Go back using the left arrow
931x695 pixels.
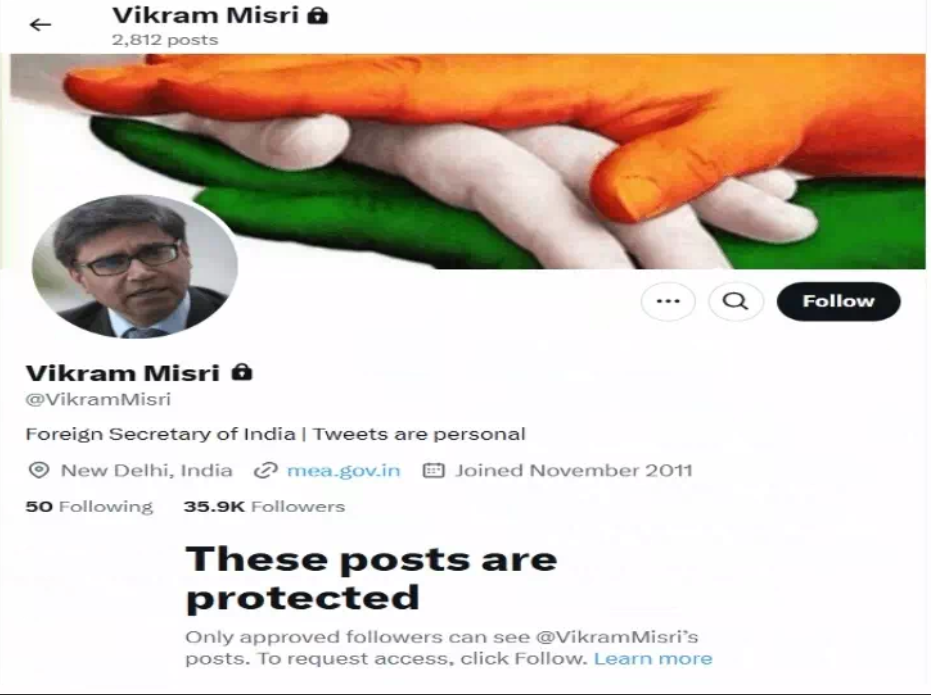coord(40,24)
